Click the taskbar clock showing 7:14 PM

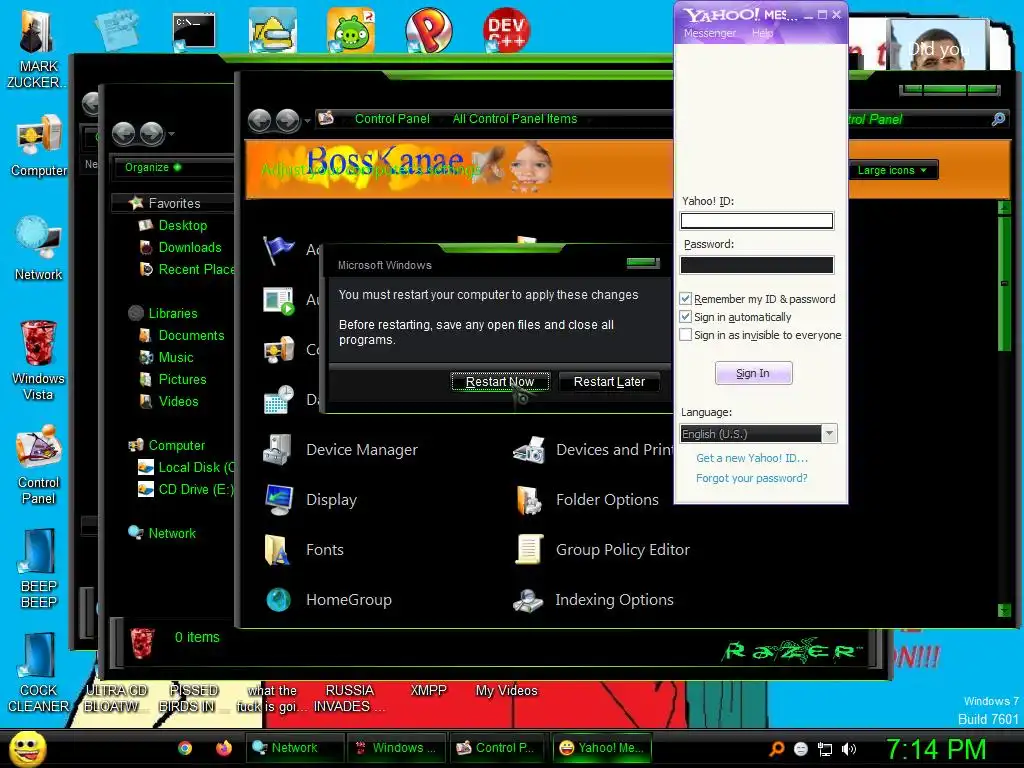click(936, 749)
